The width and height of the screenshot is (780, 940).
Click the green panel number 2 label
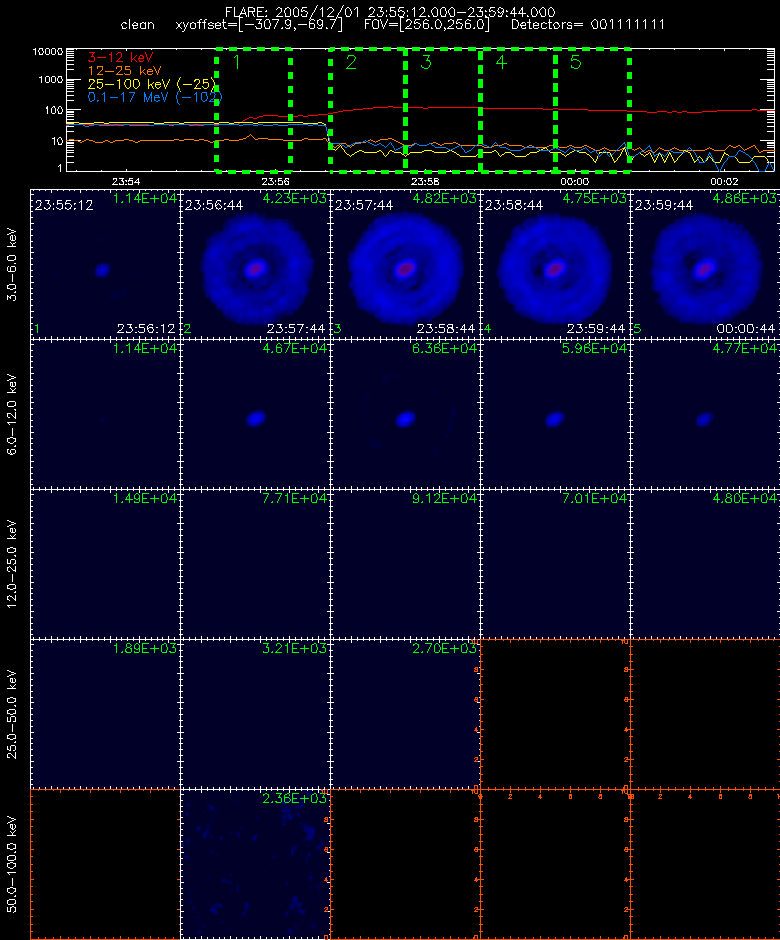click(x=188, y=329)
